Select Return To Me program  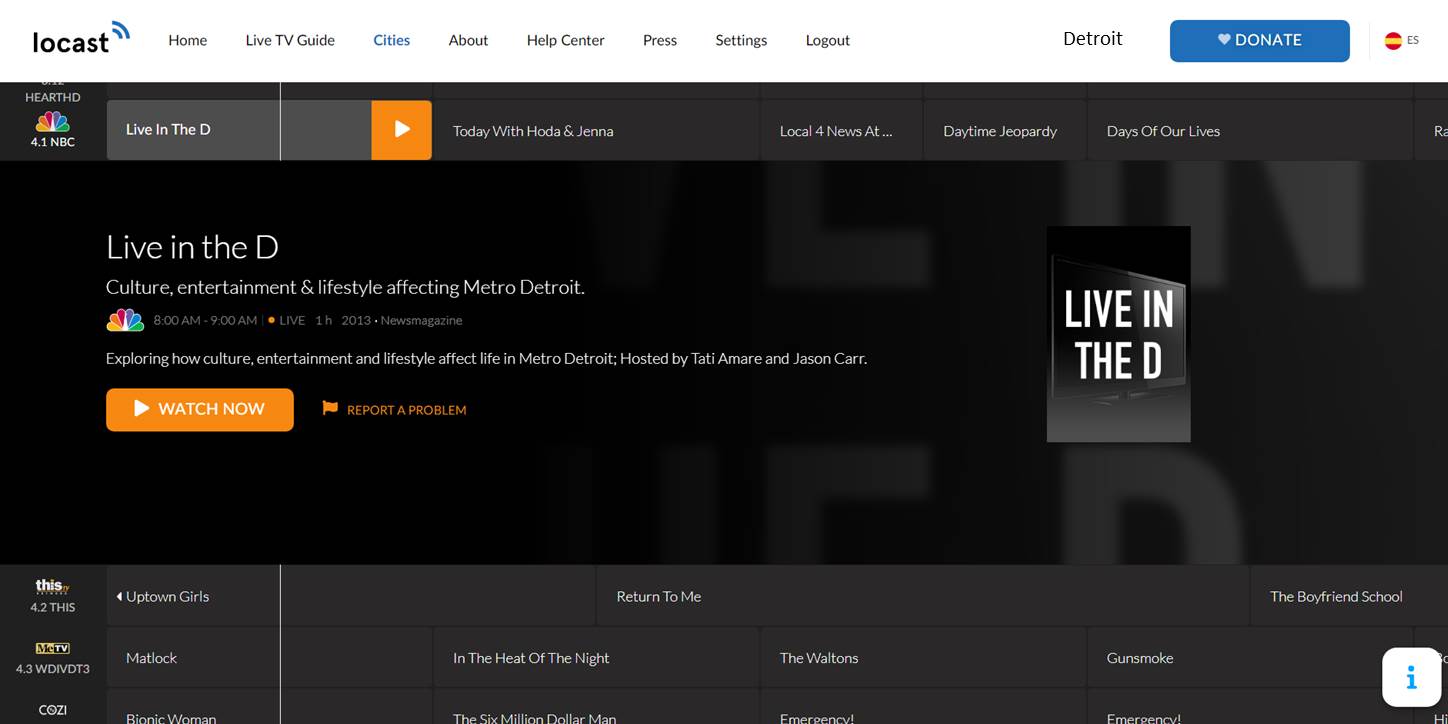(x=923, y=596)
